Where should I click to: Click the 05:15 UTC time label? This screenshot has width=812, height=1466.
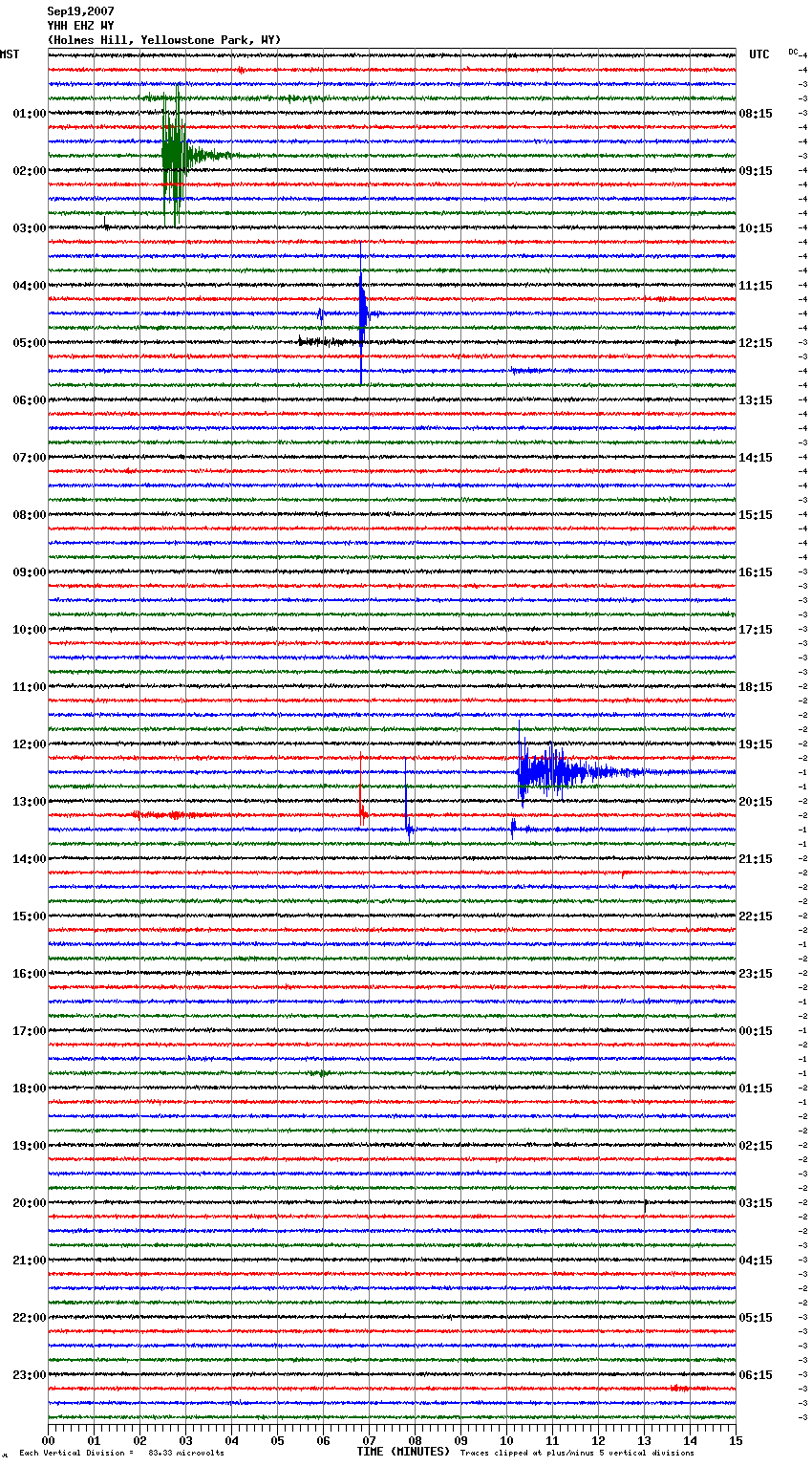coord(756,1318)
